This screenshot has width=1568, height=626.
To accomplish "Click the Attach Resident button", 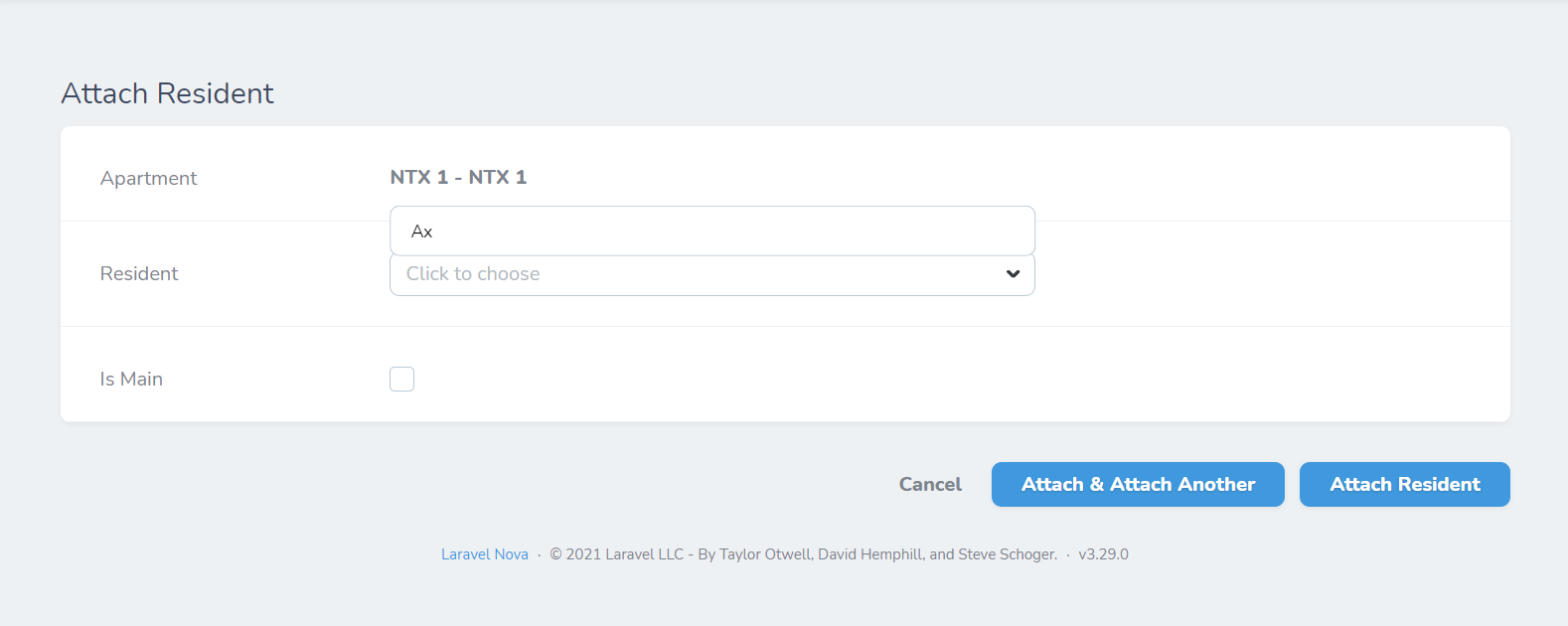I will [1404, 484].
